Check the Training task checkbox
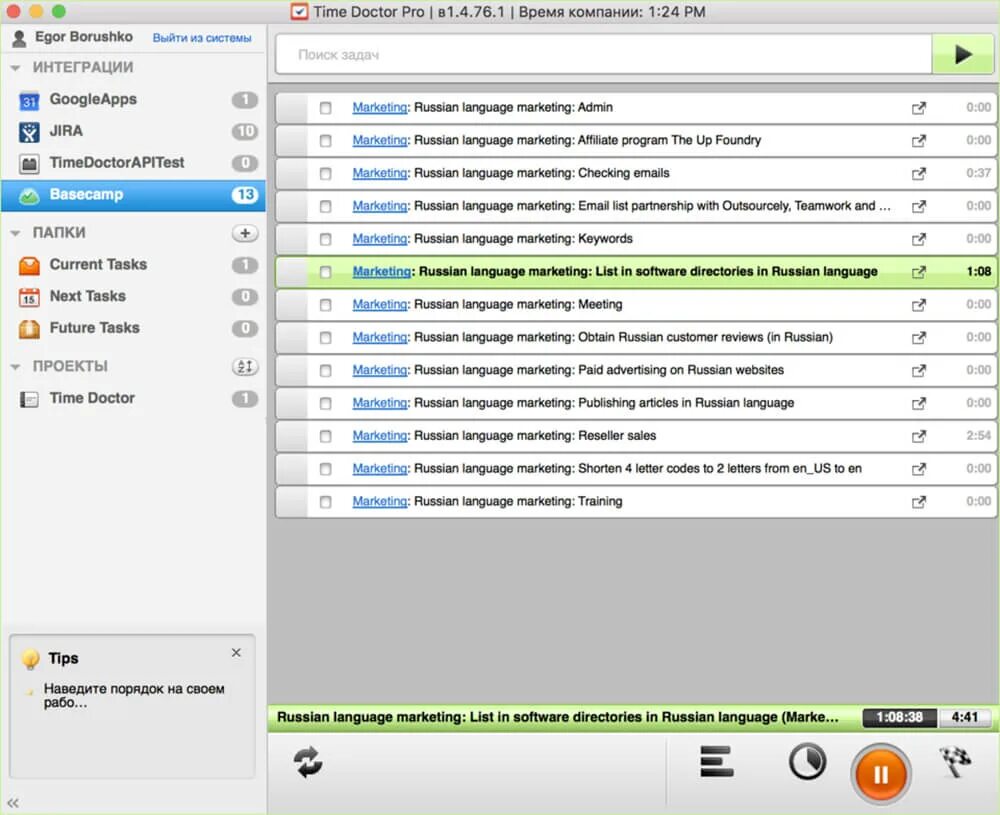The height and width of the screenshot is (815, 1000). (x=325, y=502)
